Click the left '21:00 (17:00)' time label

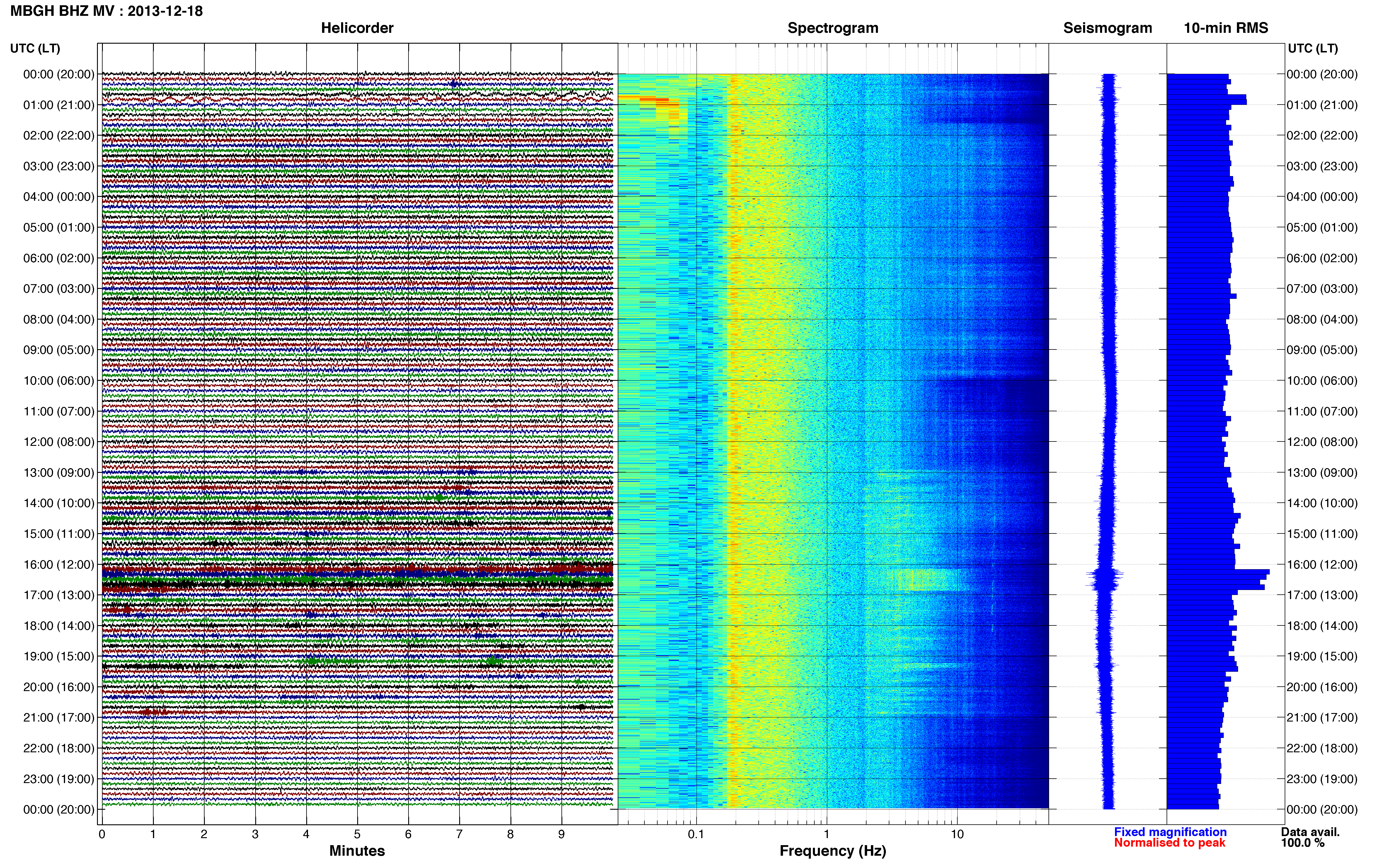pos(59,718)
